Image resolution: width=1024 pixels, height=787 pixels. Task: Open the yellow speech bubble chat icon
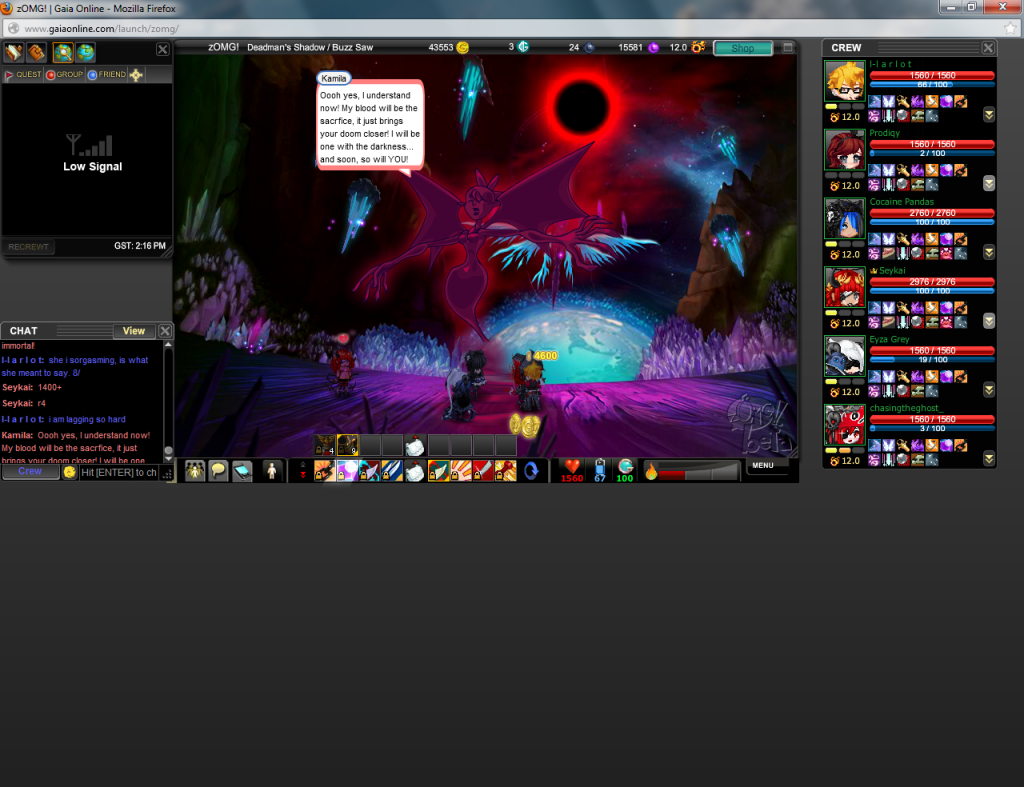click(218, 470)
